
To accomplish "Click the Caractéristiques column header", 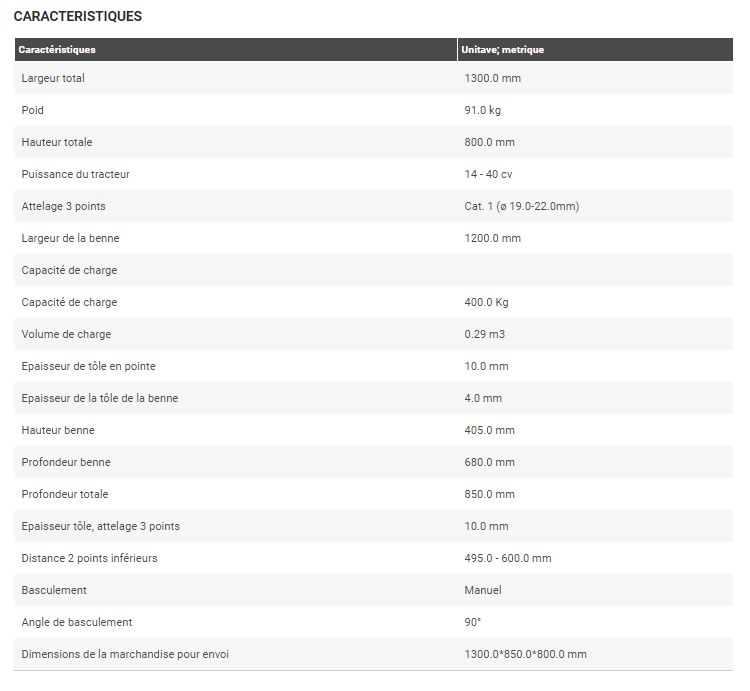I will pyautogui.click(x=57, y=50).
